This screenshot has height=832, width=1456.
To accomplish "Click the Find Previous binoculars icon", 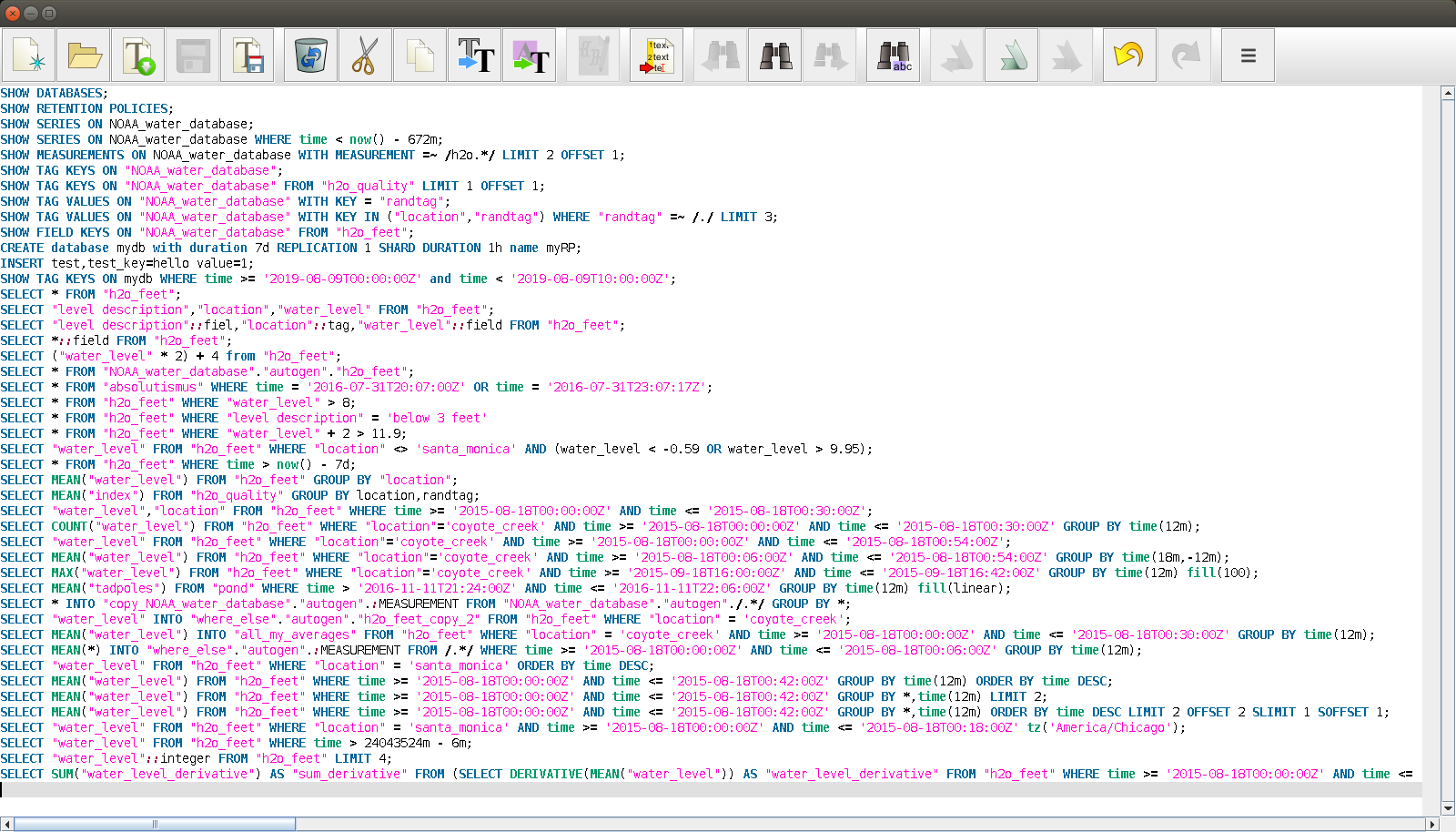I will coord(720,56).
